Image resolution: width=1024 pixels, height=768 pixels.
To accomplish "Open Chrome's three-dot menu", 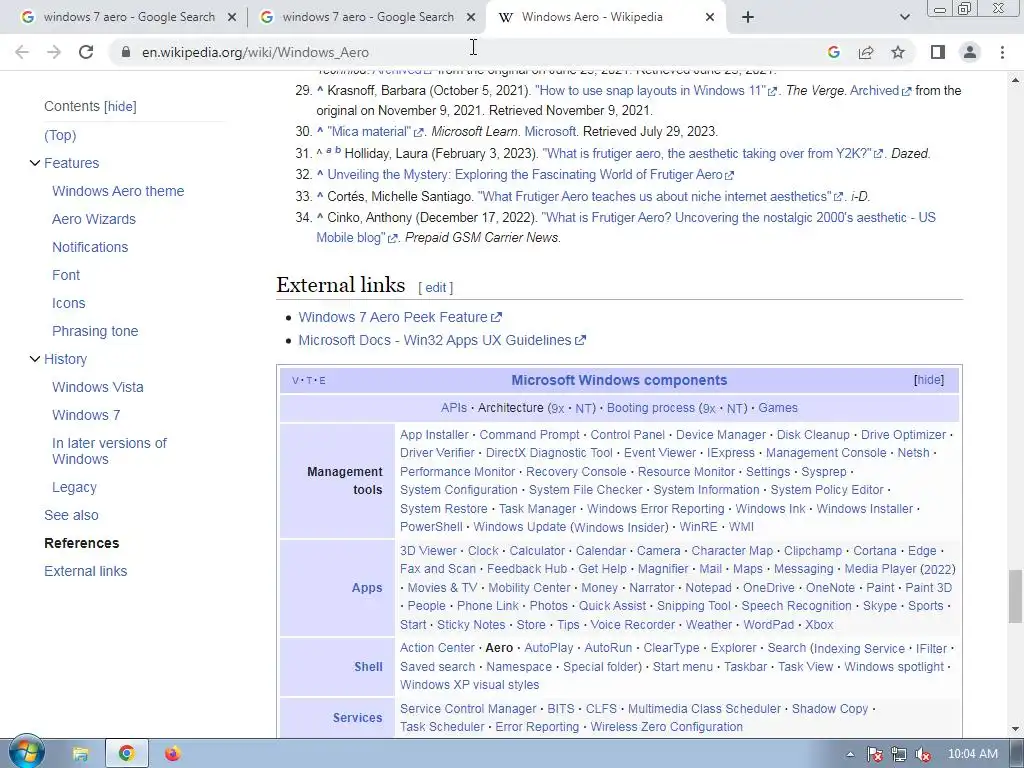I will 1002,52.
